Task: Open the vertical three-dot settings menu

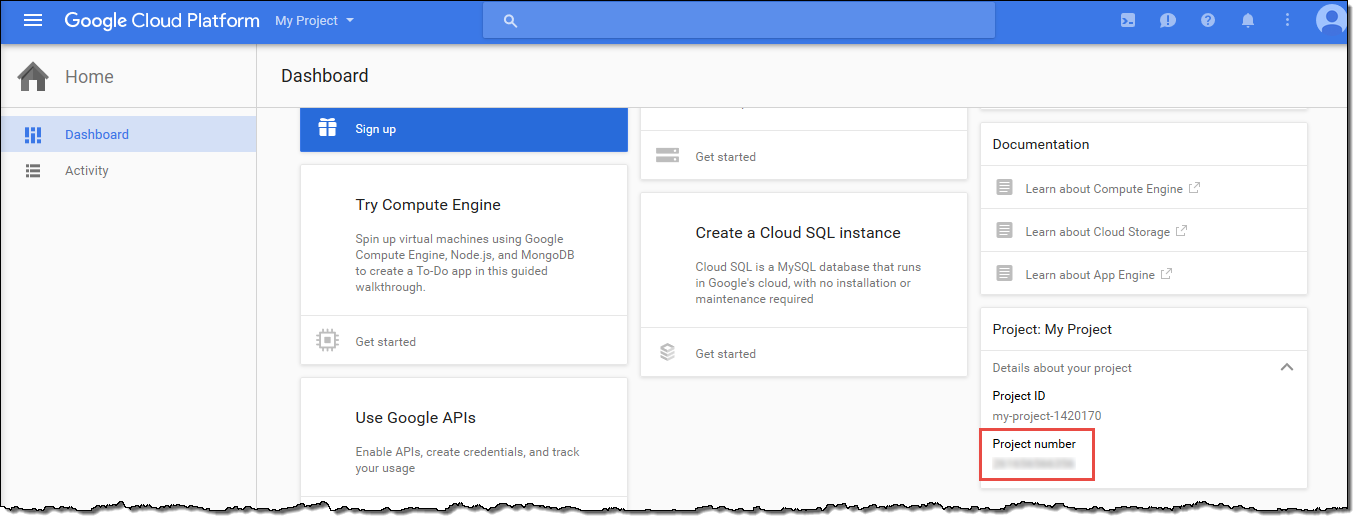Action: pyautogui.click(x=1288, y=20)
